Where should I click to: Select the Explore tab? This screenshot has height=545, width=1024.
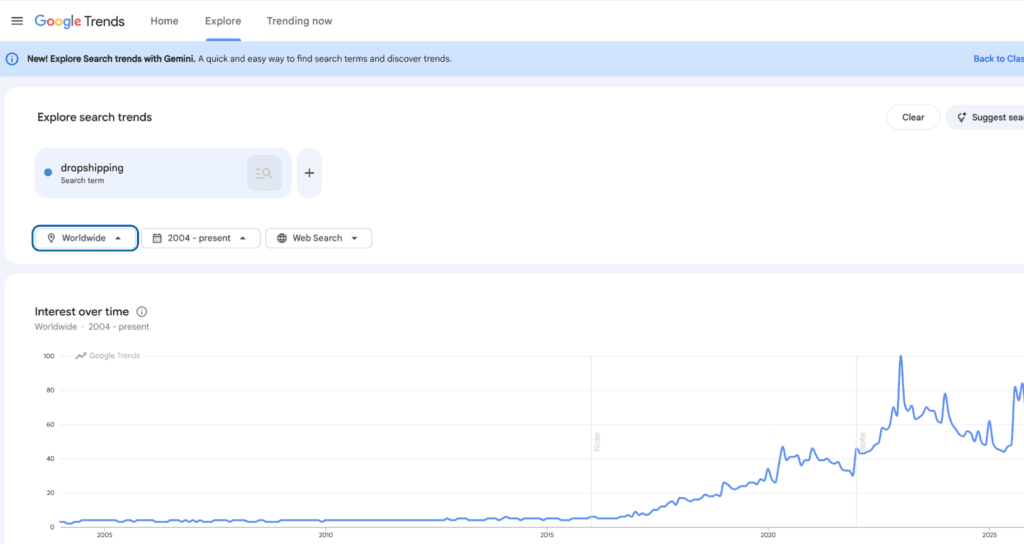pyautogui.click(x=223, y=21)
